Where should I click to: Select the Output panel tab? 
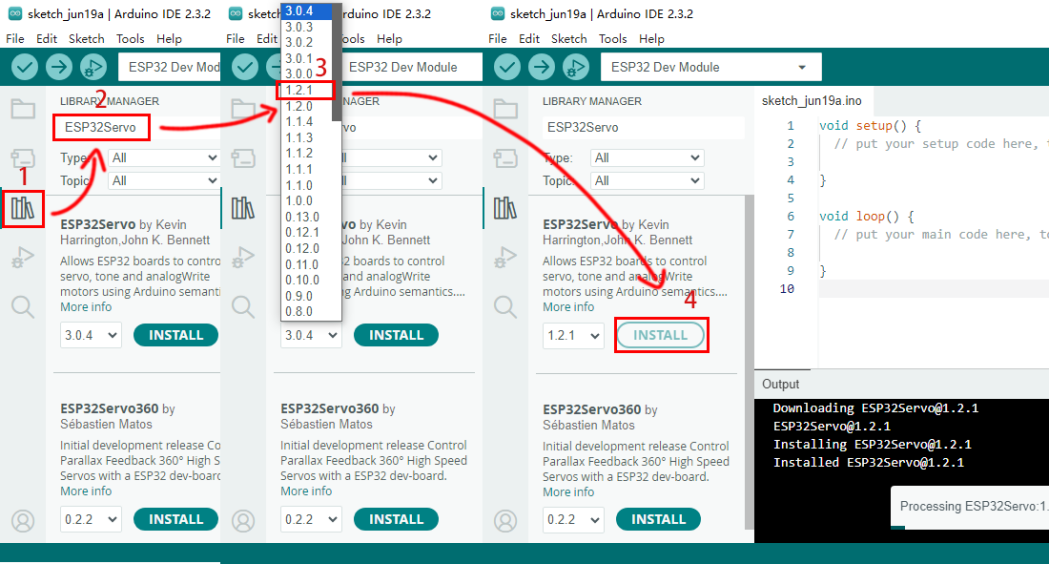tap(781, 384)
